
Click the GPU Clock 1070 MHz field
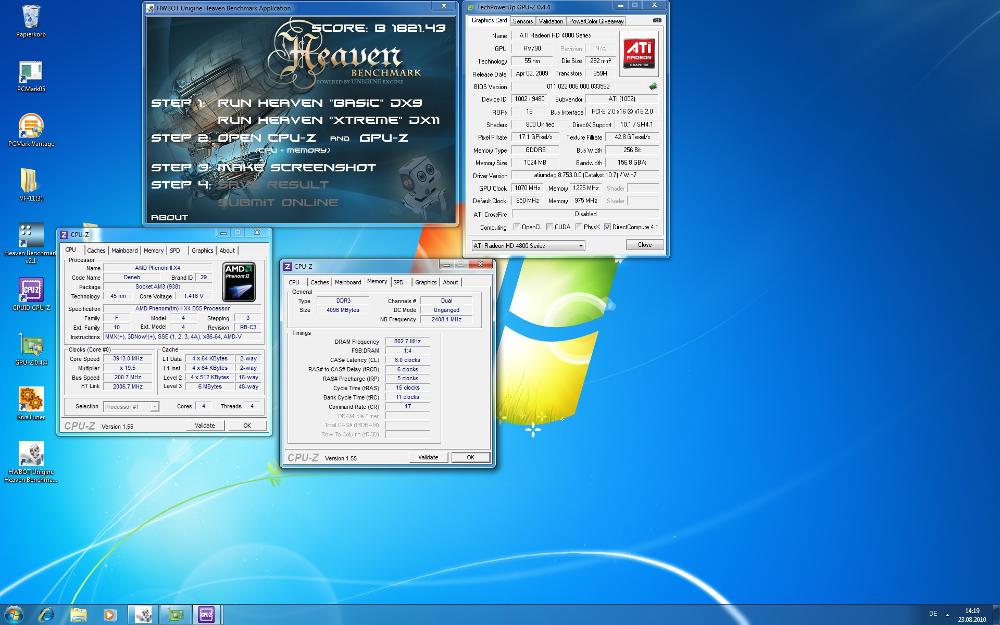click(527, 188)
